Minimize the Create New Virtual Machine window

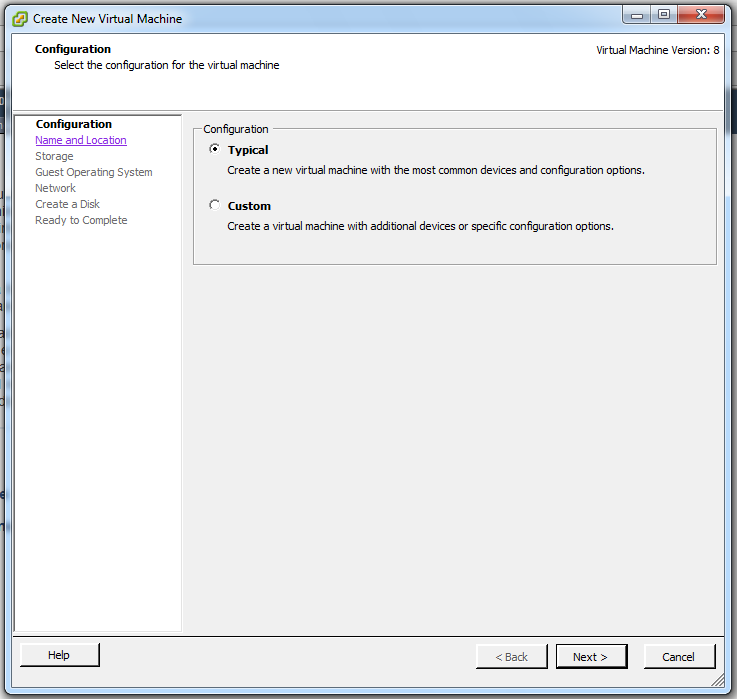point(637,15)
